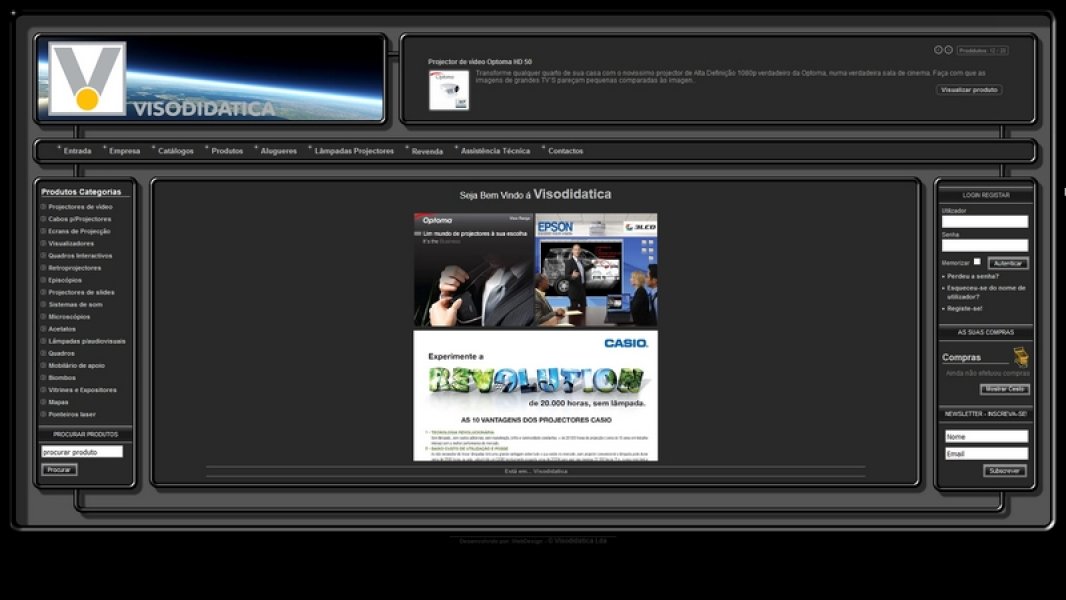The height and width of the screenshot is (600, 1066).
Task: Open Visualizadores category
Action: pyautogui.click(x=71, y=243)
